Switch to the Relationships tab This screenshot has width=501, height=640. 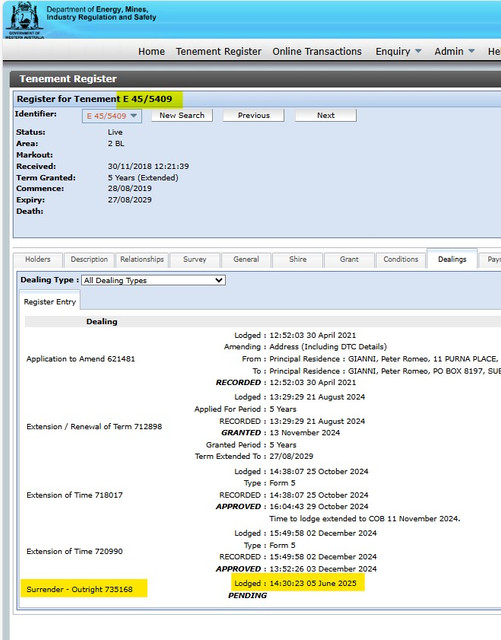pos(142,260)
